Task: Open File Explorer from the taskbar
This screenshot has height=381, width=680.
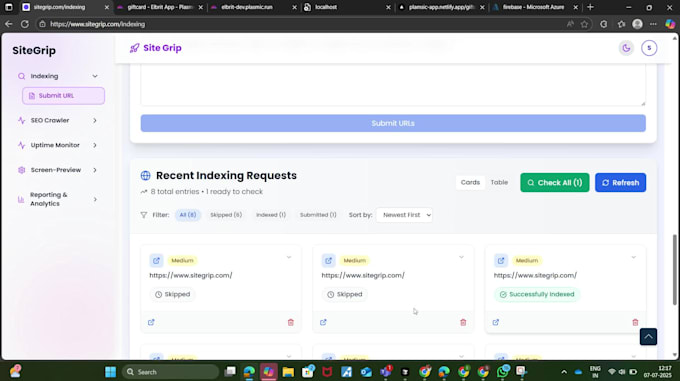Action: tap(288, 372)
